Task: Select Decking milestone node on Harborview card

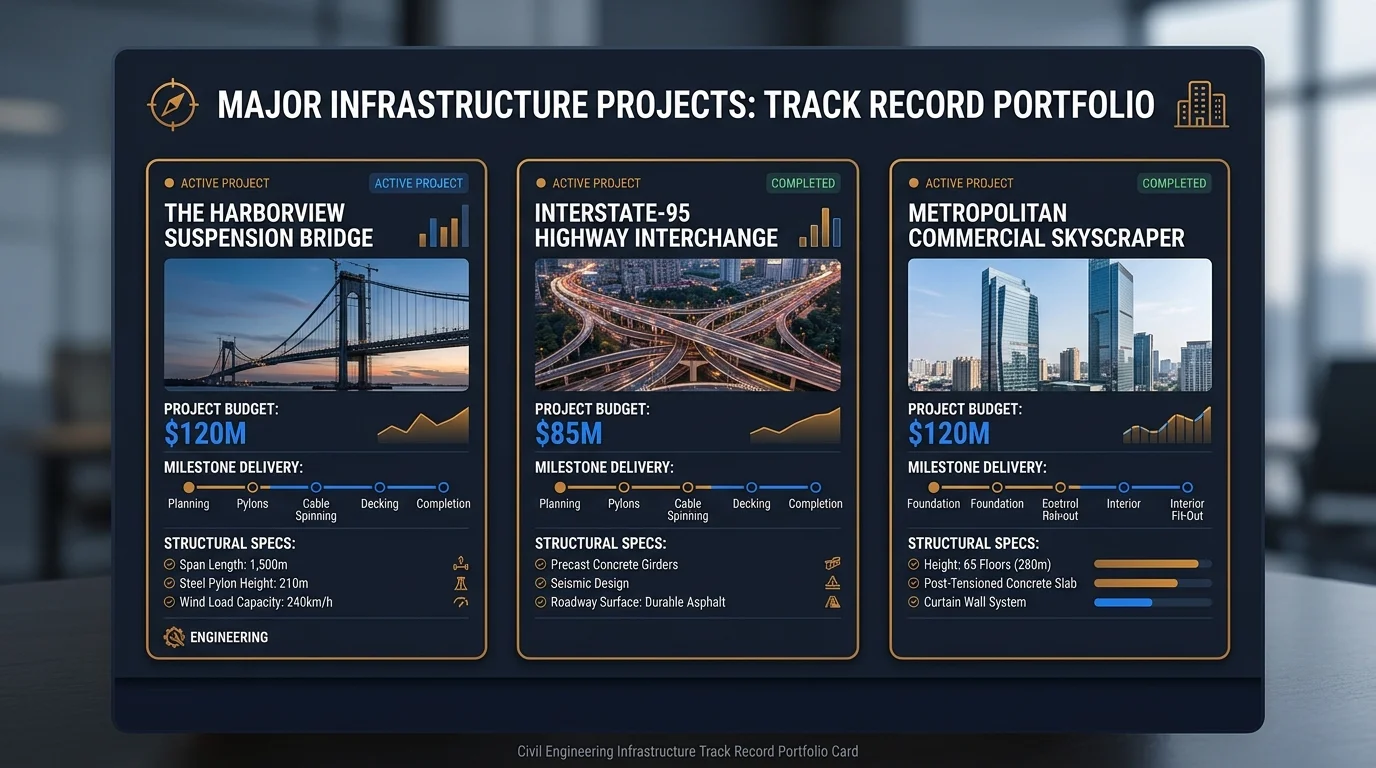Action: (380, 487)
